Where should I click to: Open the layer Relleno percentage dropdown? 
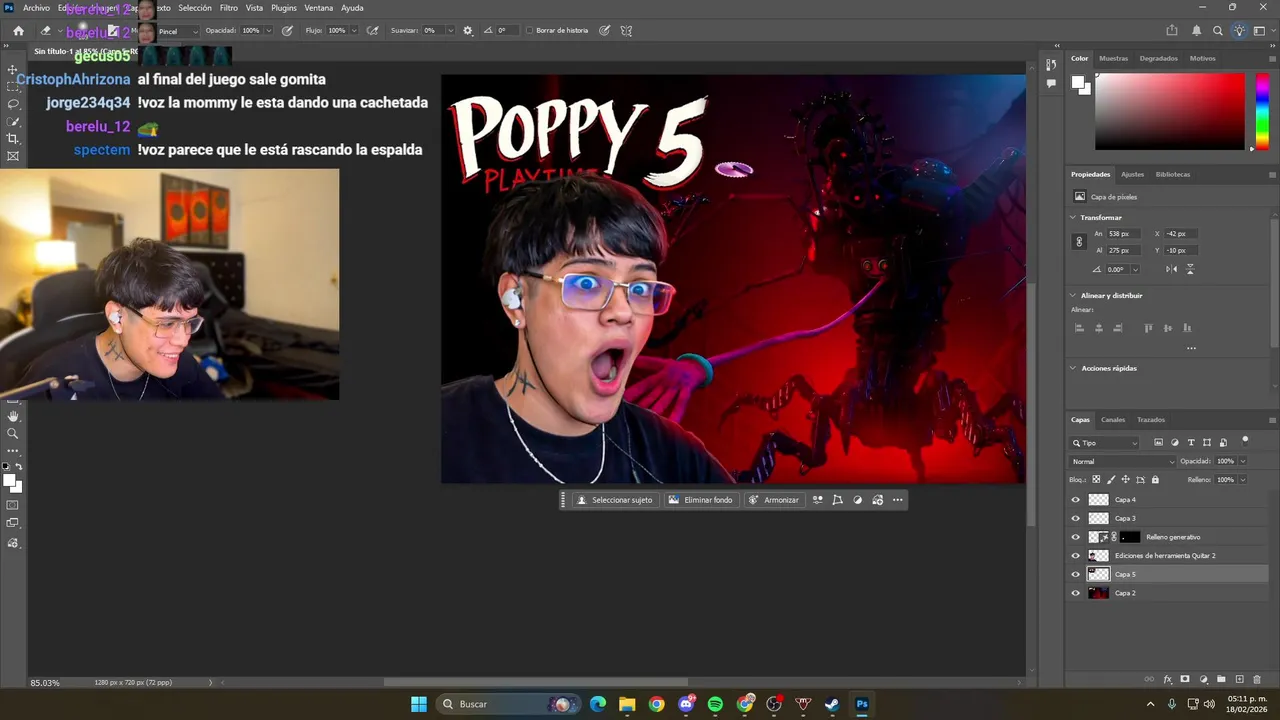(1243, 480)
